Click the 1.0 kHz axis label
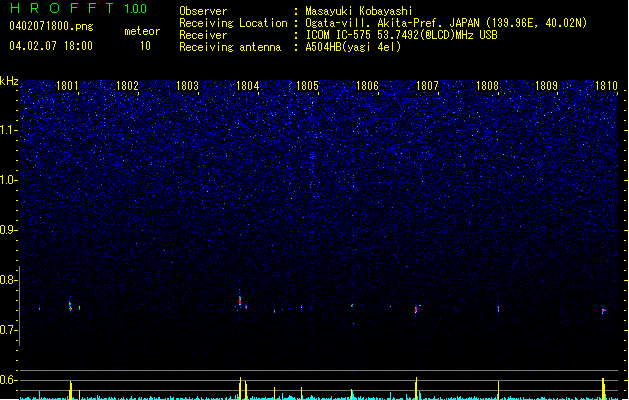629x400 pixels. tap(8, 180)
